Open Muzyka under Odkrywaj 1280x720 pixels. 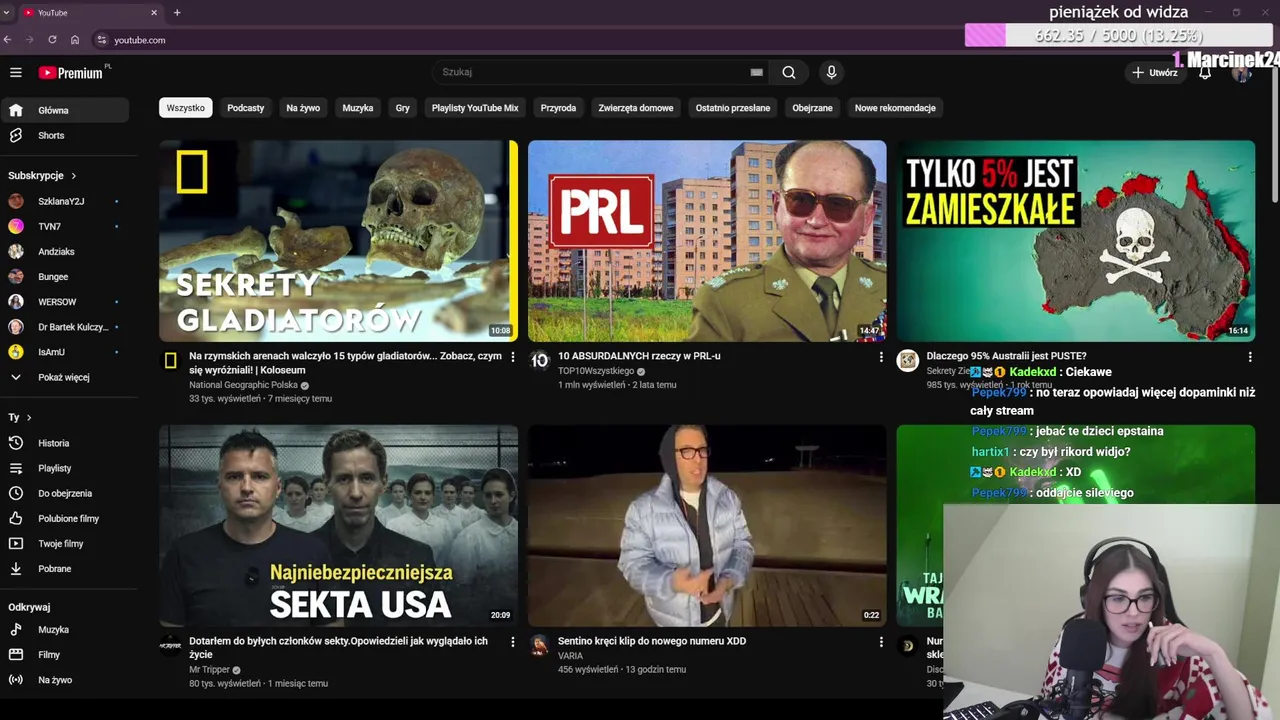(65, 629)
